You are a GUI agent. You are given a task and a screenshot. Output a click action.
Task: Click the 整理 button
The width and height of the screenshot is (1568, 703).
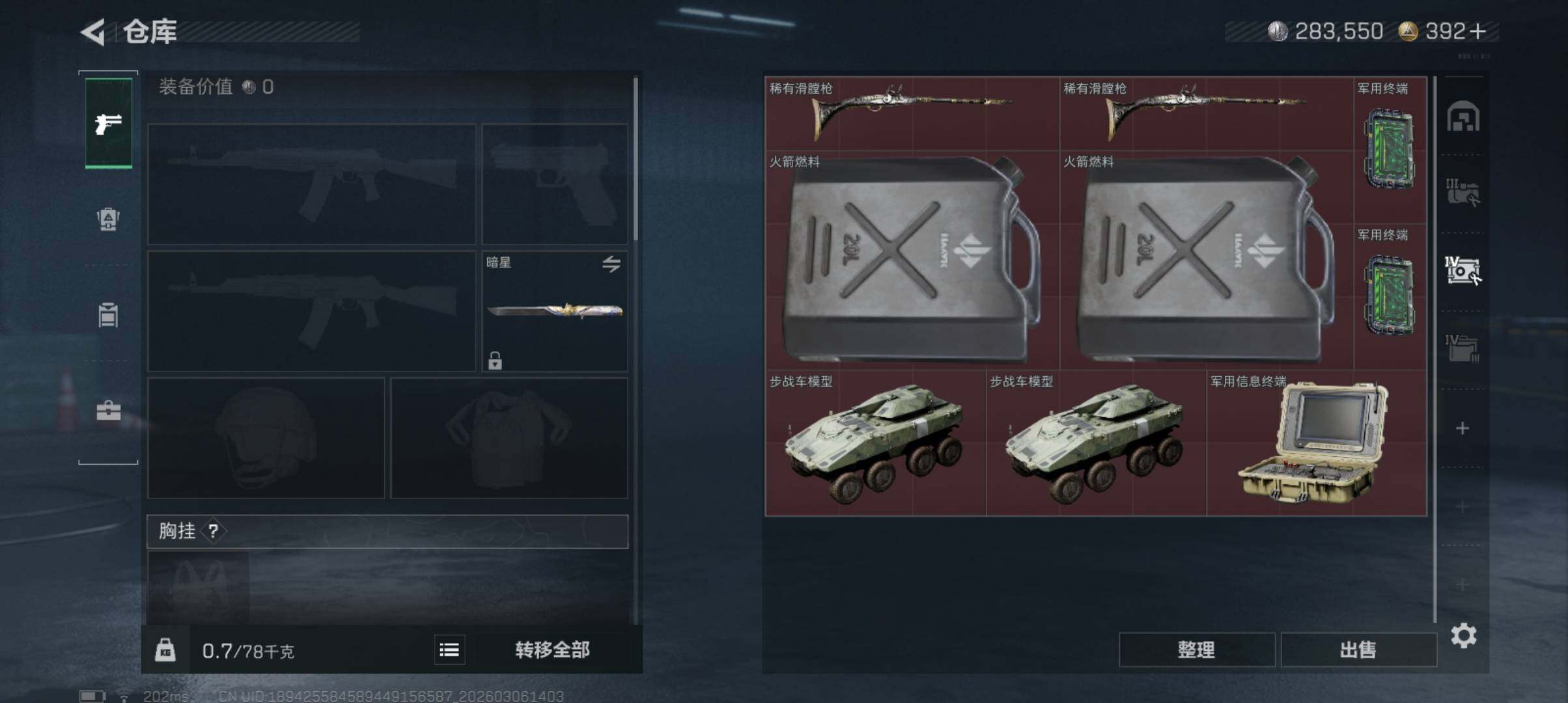coord(1197,650)
